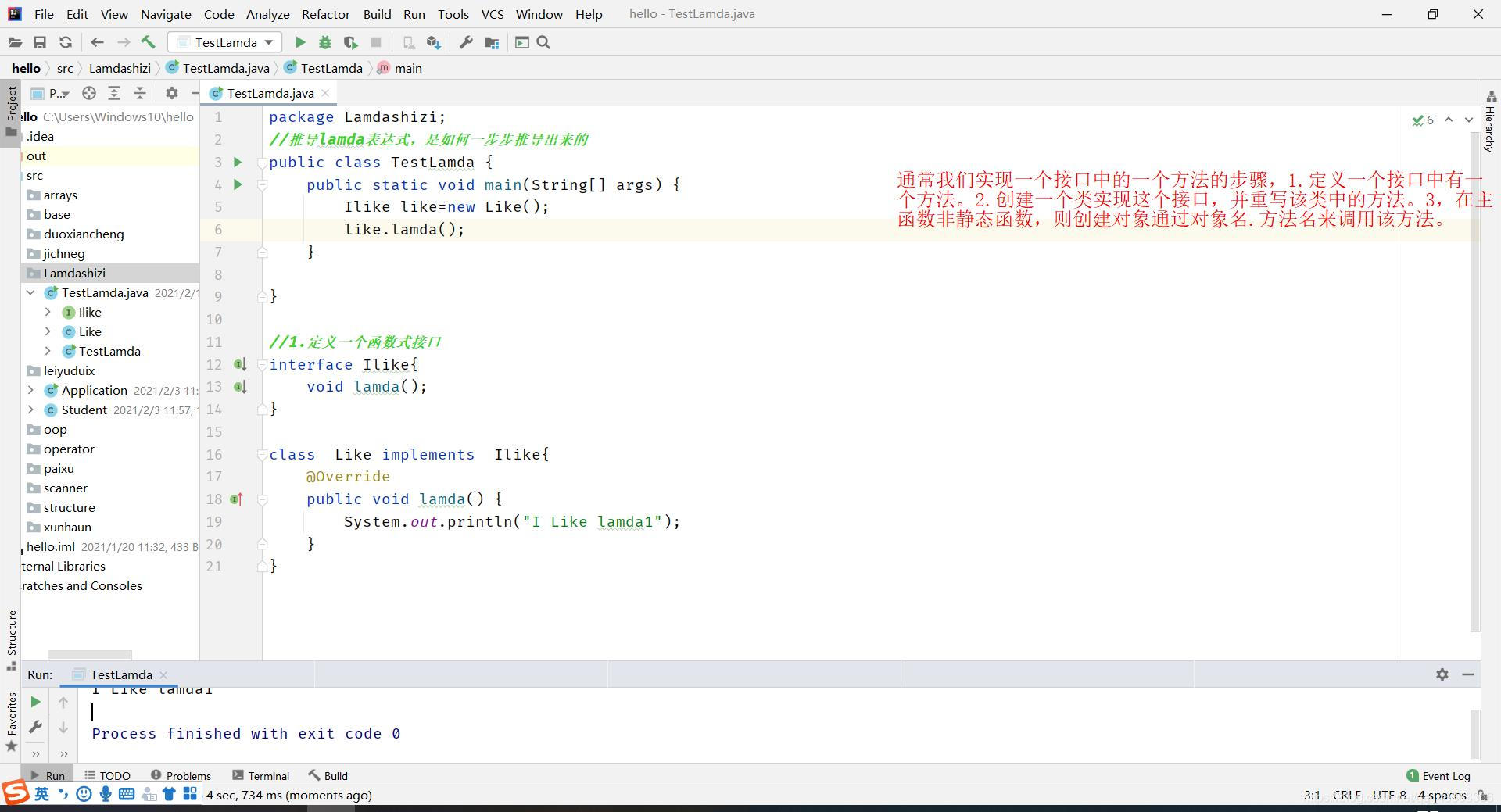This screenshot has width=1501, height=812.
Task: Collapse TestLamda.java tree node
Action: [30, 292]
